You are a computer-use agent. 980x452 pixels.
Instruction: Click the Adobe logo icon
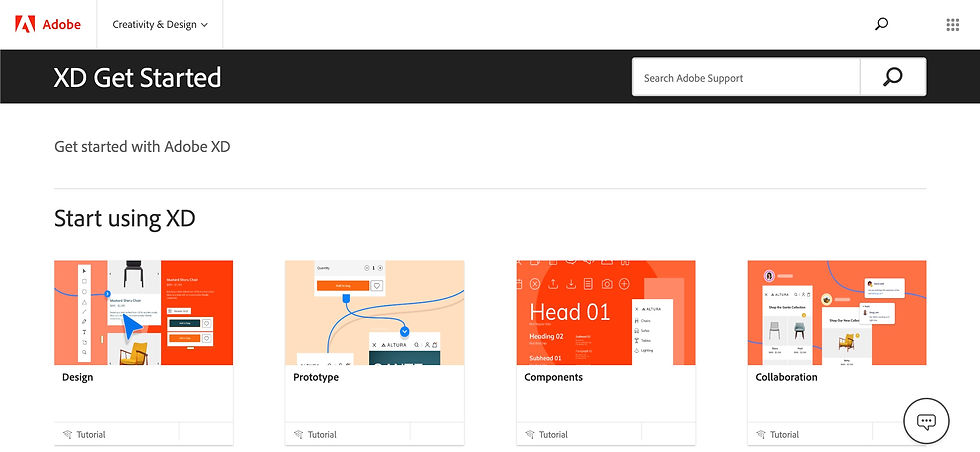click(25, 24)
